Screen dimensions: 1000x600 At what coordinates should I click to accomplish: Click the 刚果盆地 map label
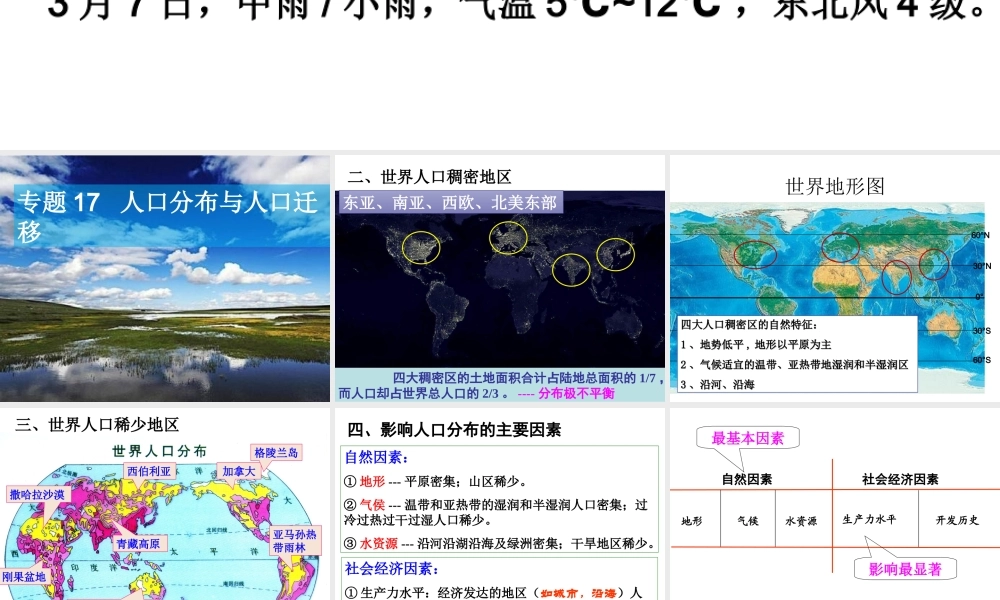pyautogui.click(x=24, y=576)
